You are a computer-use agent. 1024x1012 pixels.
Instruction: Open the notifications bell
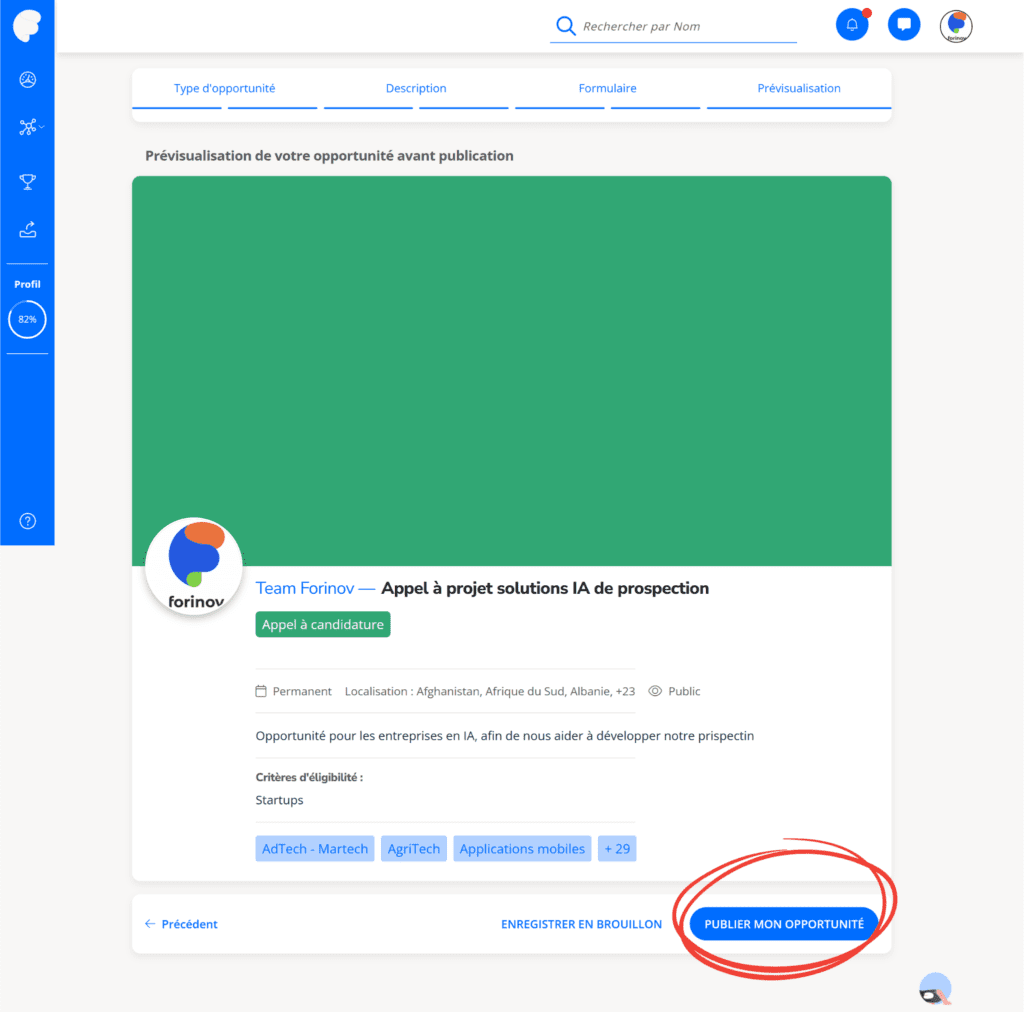pyautogui.click(x=852, y=25)
